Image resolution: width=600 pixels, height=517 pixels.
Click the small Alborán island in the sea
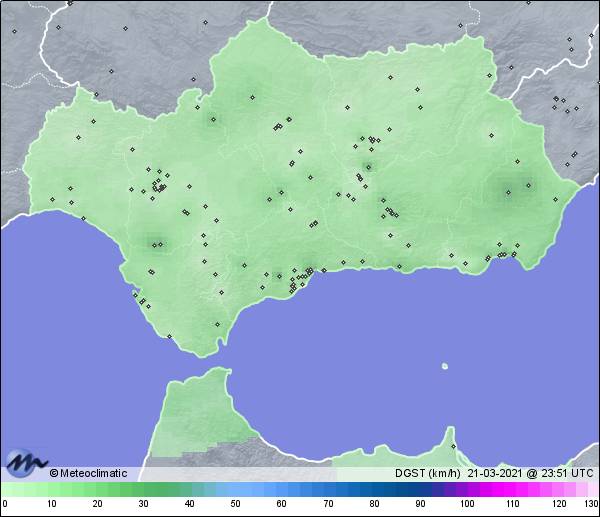[x=445, y=366]
